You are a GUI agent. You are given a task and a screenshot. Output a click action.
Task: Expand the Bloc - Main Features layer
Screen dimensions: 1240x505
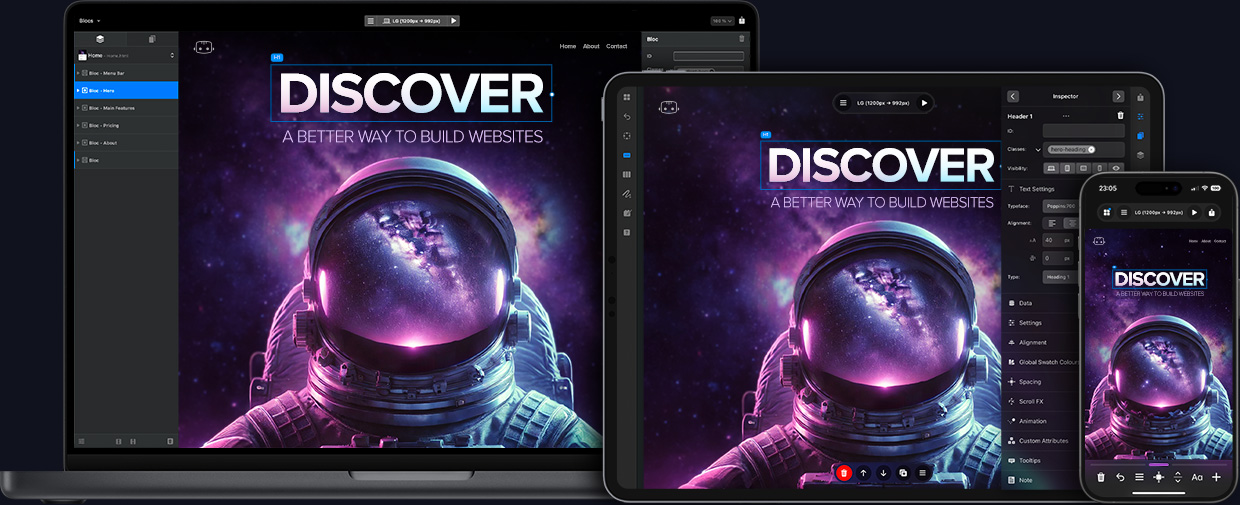(78, 108)
